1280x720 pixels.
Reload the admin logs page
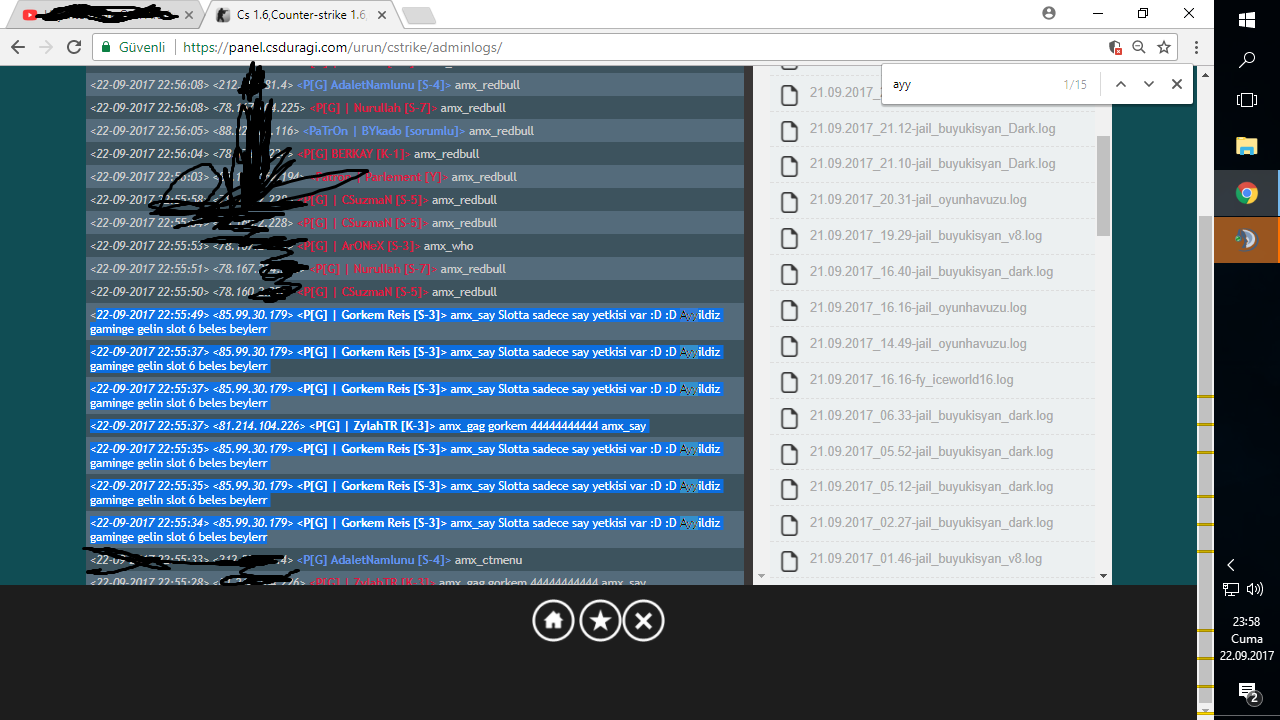tap(74, 47)
